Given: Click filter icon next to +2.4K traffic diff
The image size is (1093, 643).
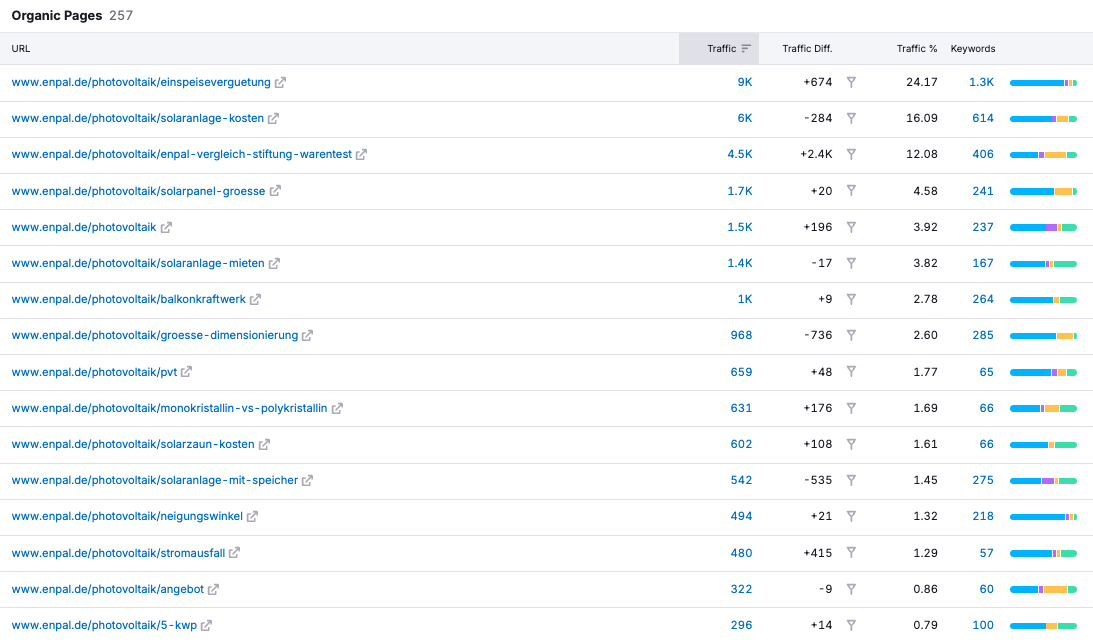Looking at the screenshot, I should [851, 154].
